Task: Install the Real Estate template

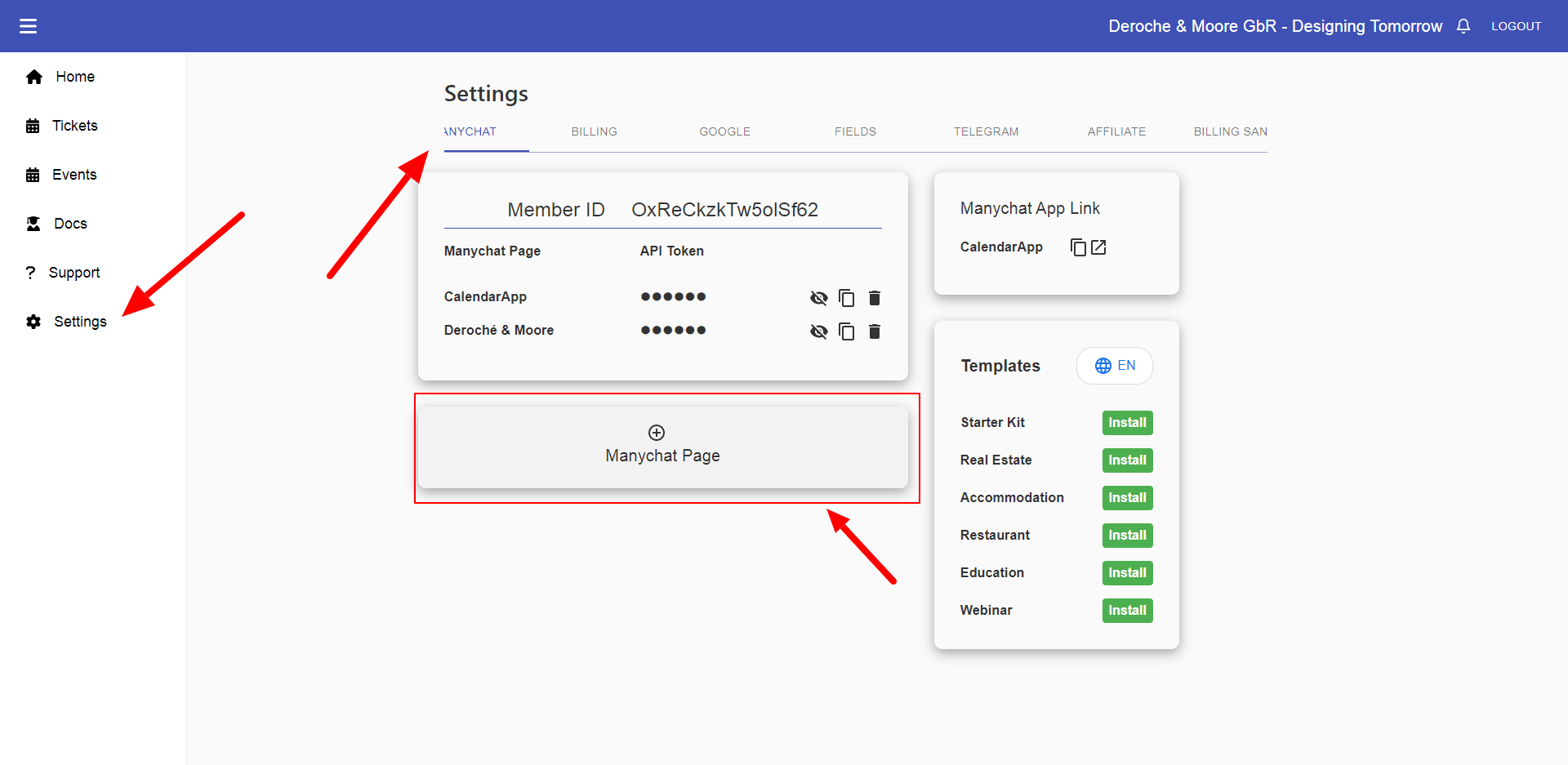Action: point(1127,460)
